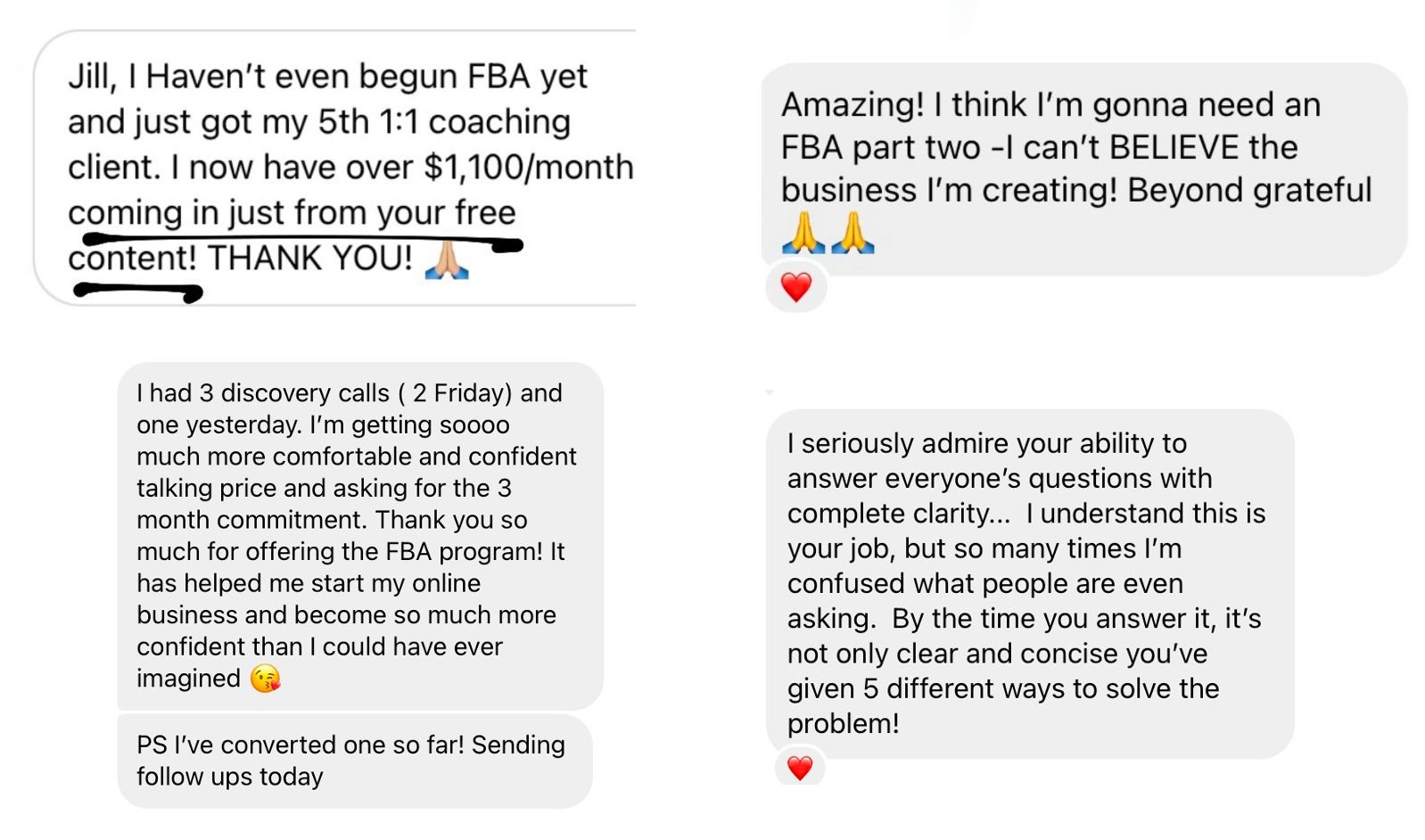Viewport: 1425px width, 840px height.
Task: Click the black underline beneath 'coming in just from'
Action: point(302,241)
